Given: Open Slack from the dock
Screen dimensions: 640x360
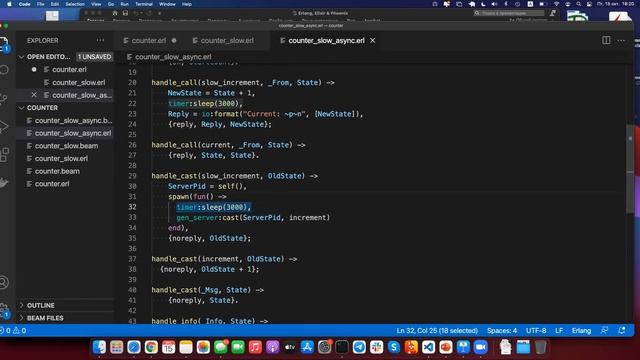Looking at the screenshot, I should pos(376,347).
